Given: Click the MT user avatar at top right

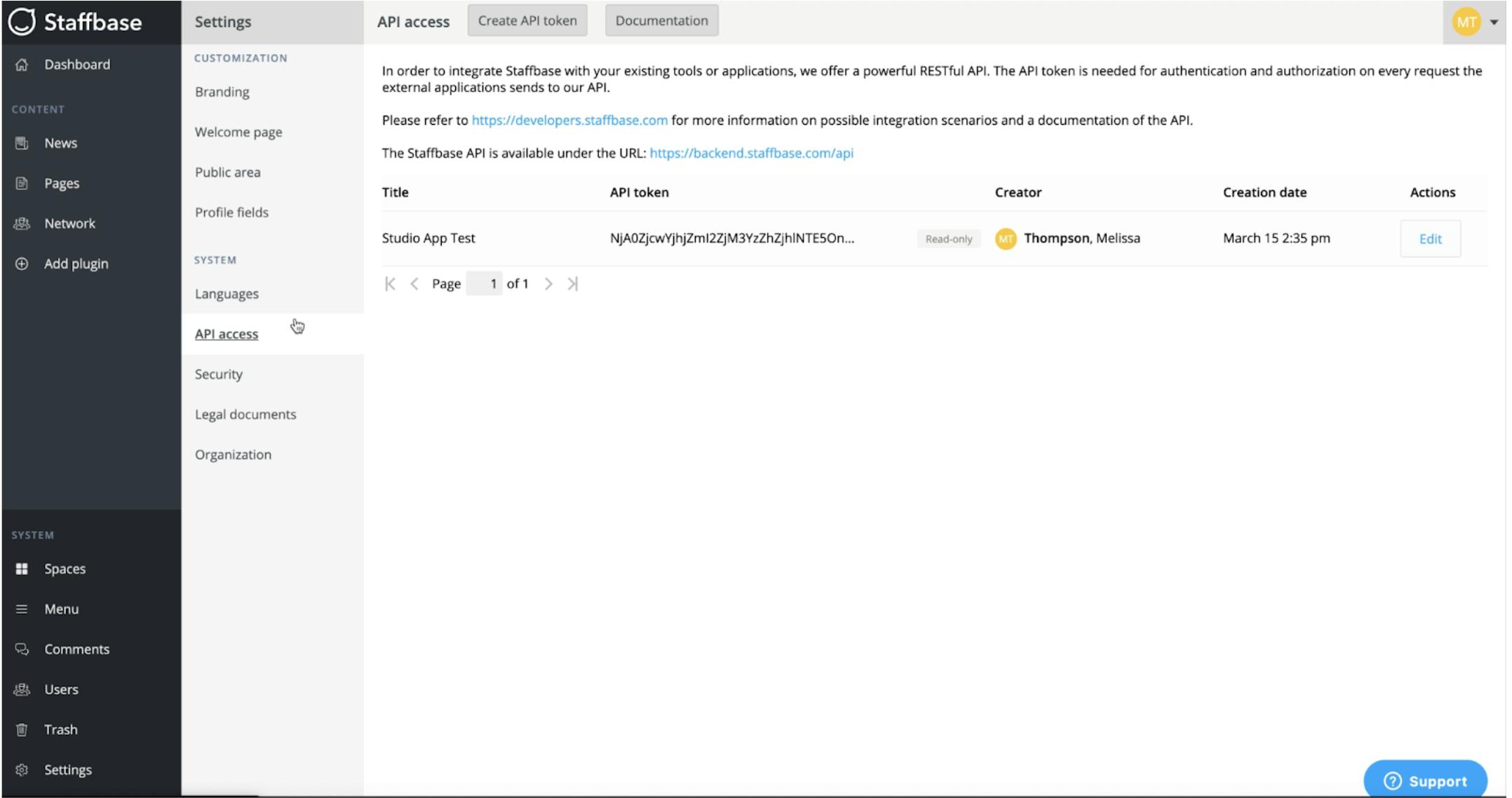Looking at the screenshot, I should (1466, 22).
